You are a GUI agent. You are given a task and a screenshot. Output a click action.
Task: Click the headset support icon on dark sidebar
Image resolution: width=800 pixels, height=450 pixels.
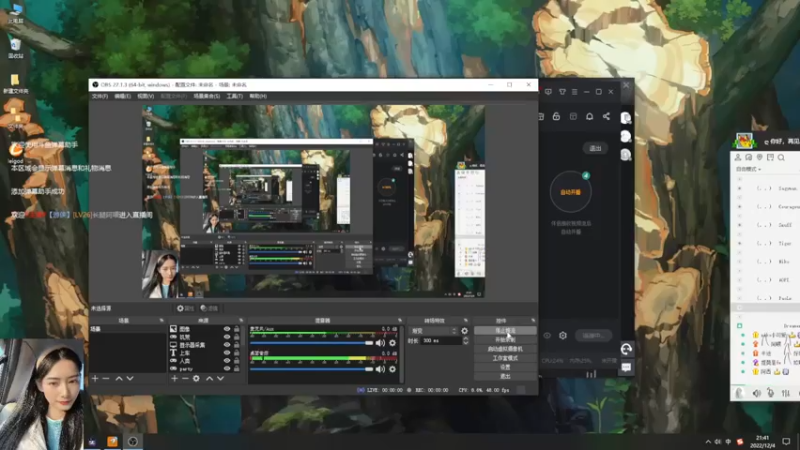(x=626, y=349)
